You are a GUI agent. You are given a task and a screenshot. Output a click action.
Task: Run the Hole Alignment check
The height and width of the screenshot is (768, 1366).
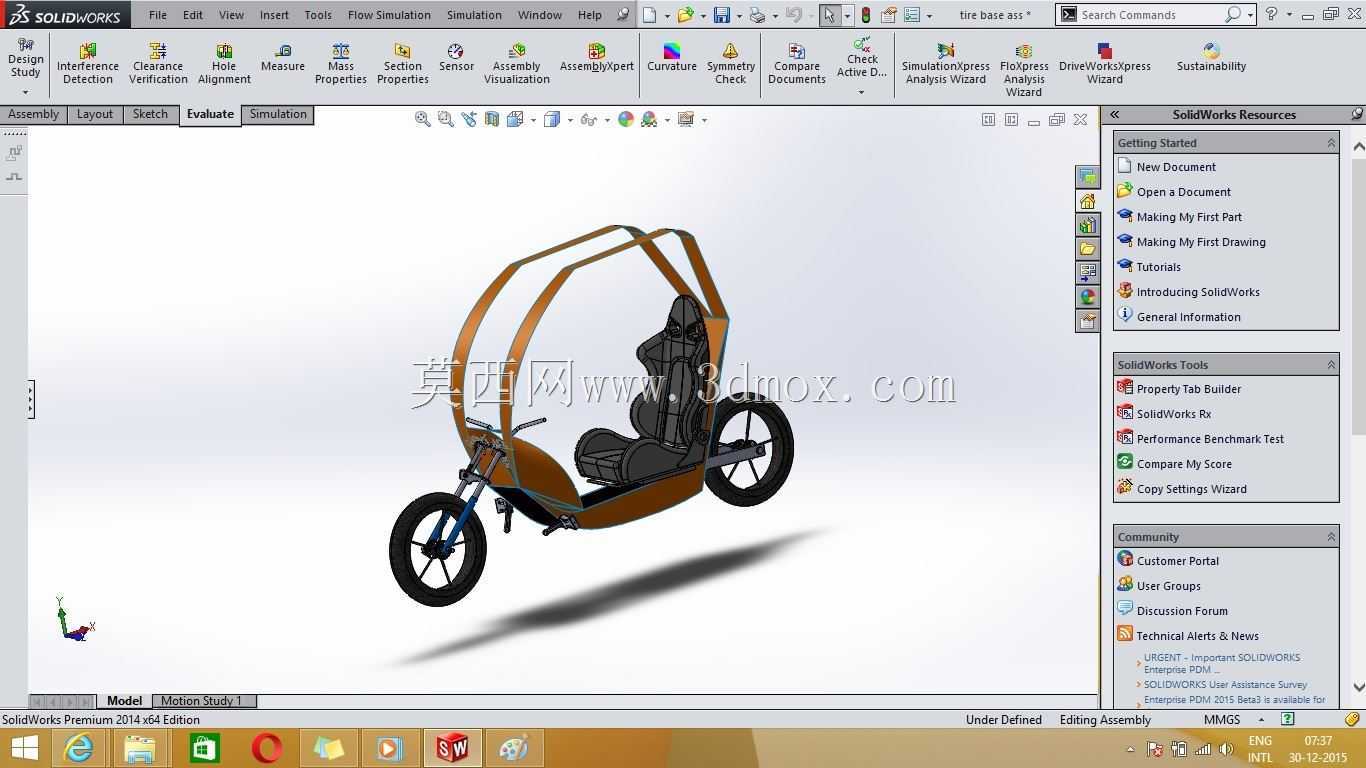click(224, 64)
